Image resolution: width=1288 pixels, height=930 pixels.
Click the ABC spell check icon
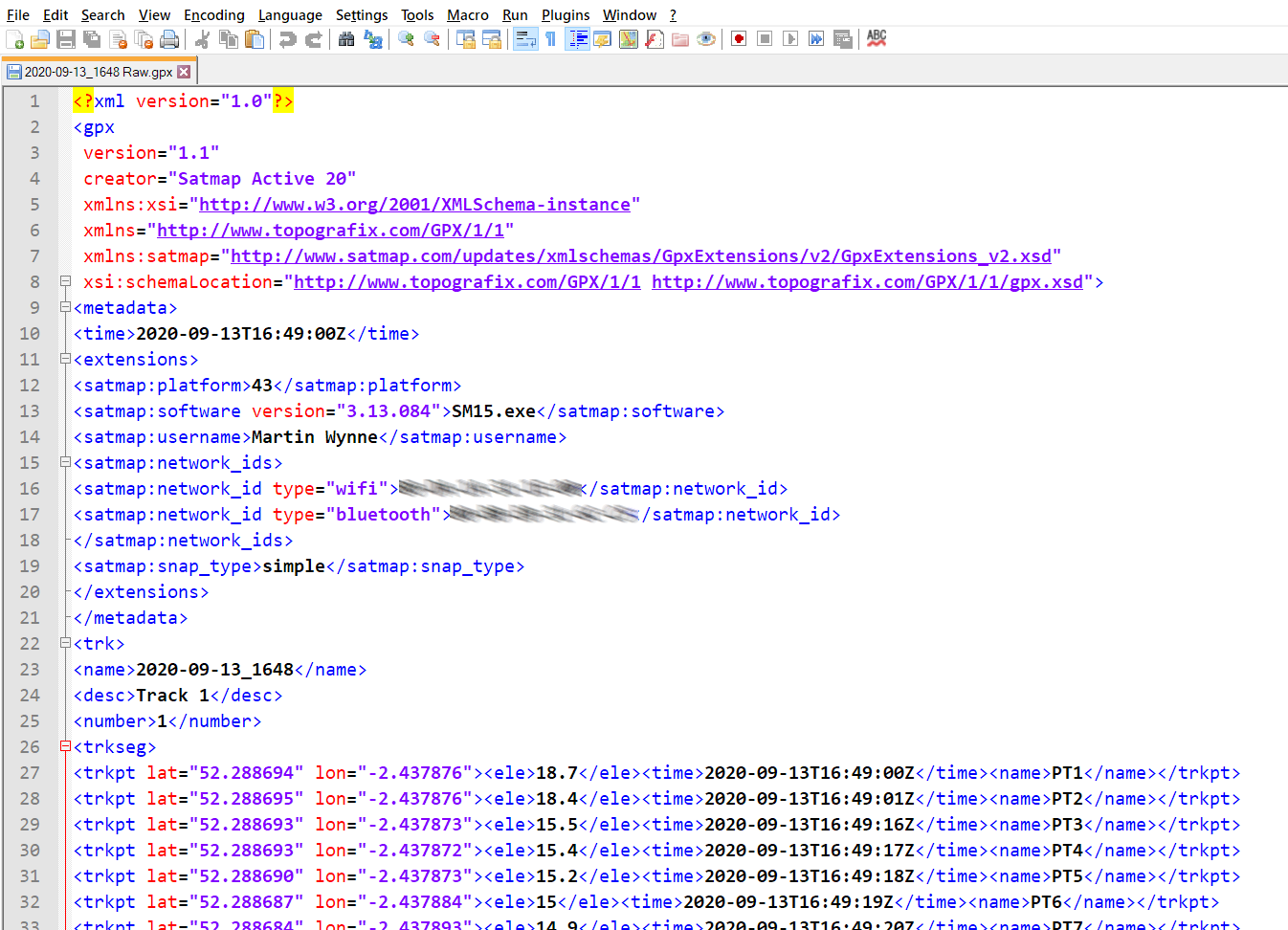click(877, 38)
